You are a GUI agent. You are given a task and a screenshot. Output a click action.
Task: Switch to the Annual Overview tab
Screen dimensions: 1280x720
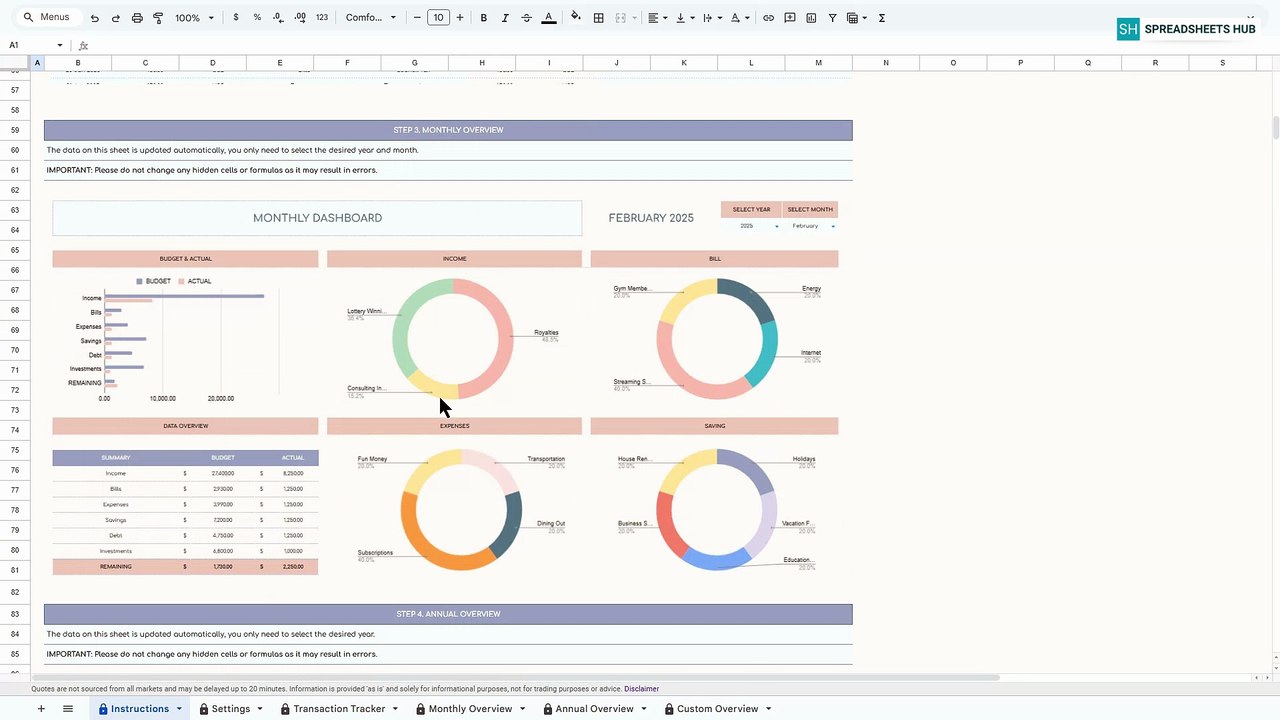pos(594,709)
